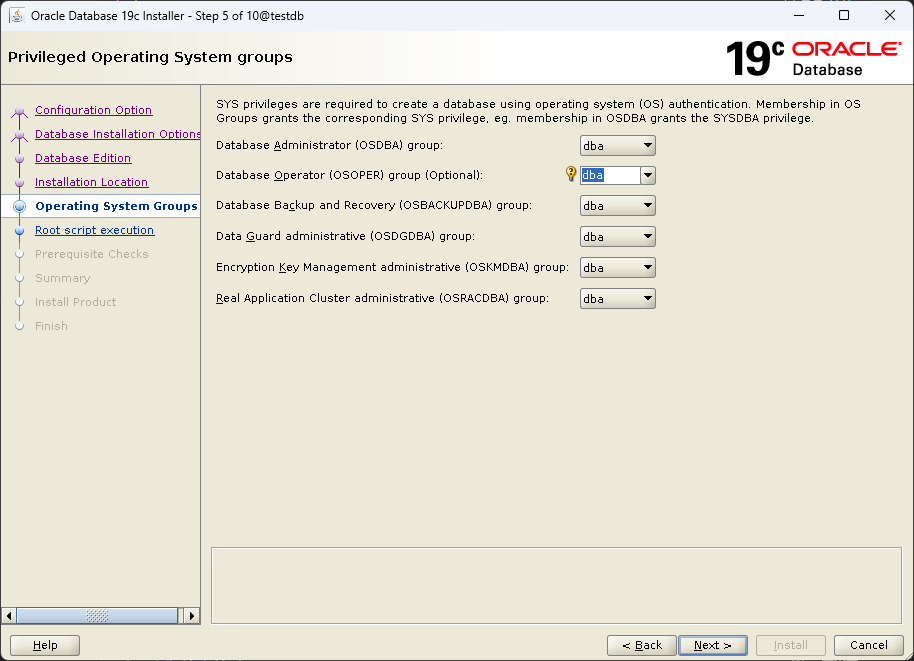Click the Database Administrator (OSDBA) group label
The width and height of the screenshot is (914, 661).
[x=329, y=145]
